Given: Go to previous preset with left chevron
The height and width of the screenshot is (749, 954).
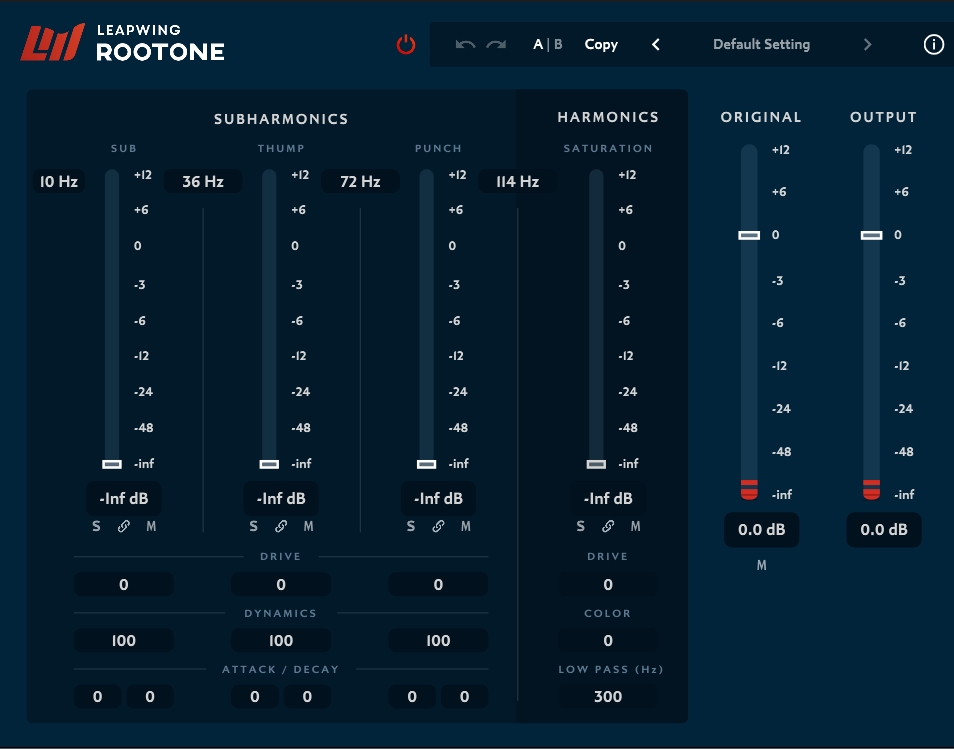Looking at the screenshot, I should (656, 44).
